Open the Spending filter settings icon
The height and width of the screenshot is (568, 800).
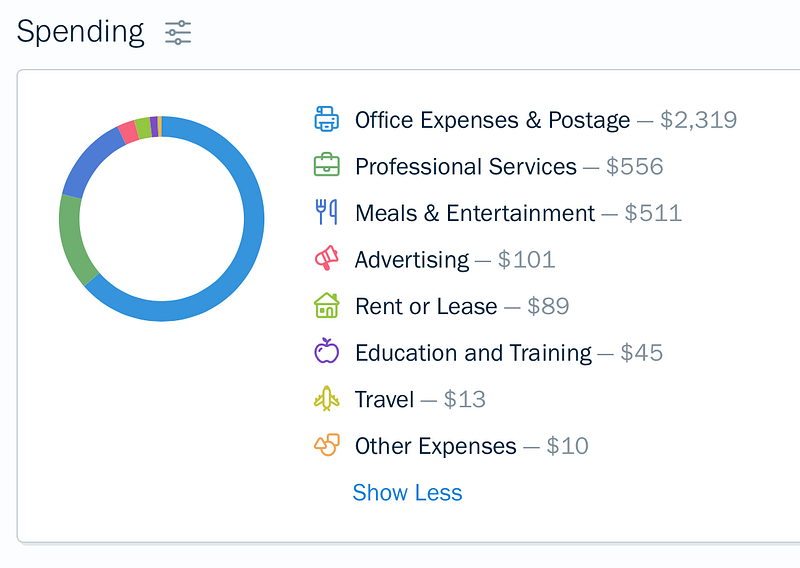[x=178, y=33]
